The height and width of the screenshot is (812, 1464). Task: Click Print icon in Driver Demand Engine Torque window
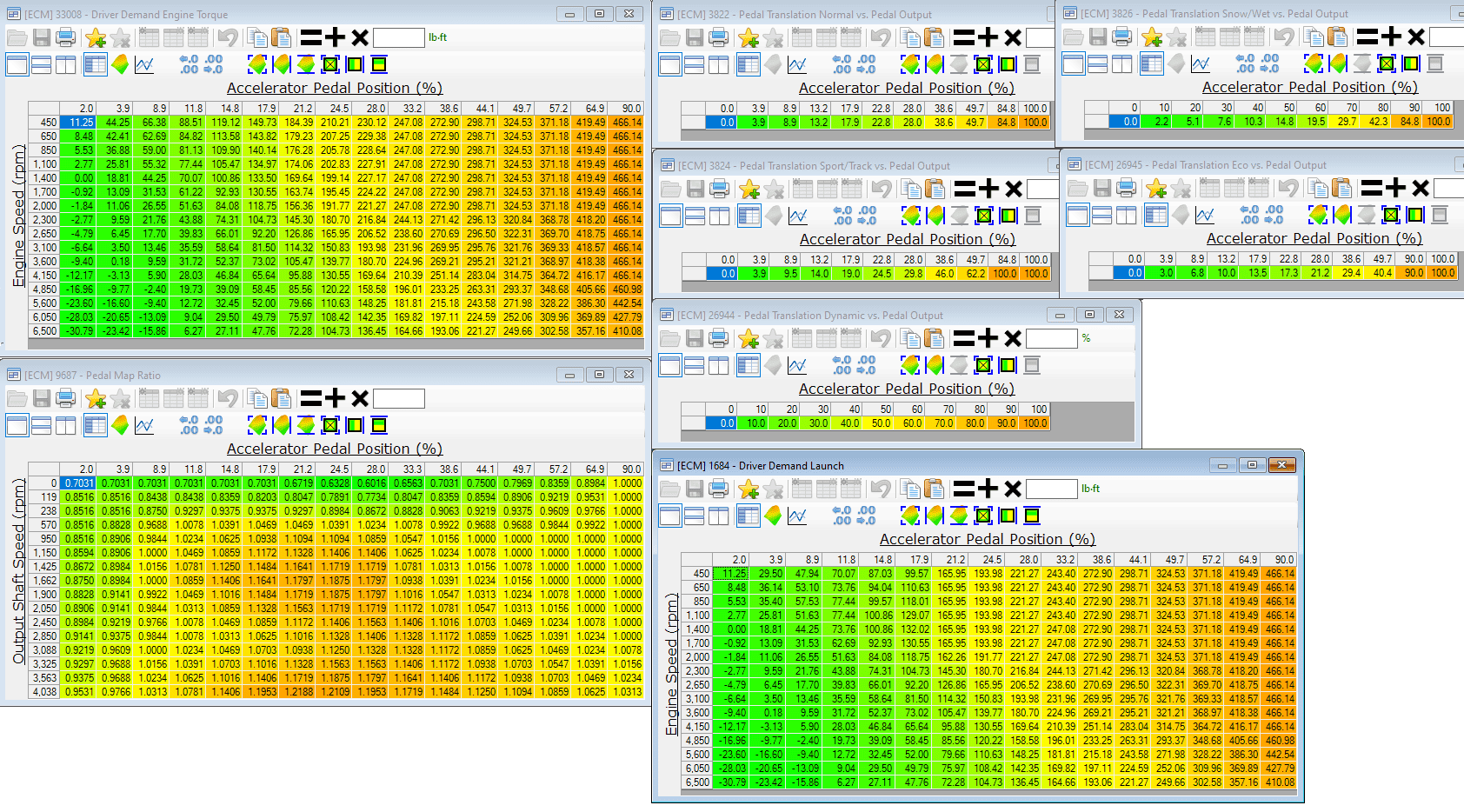tap(65, 37)
